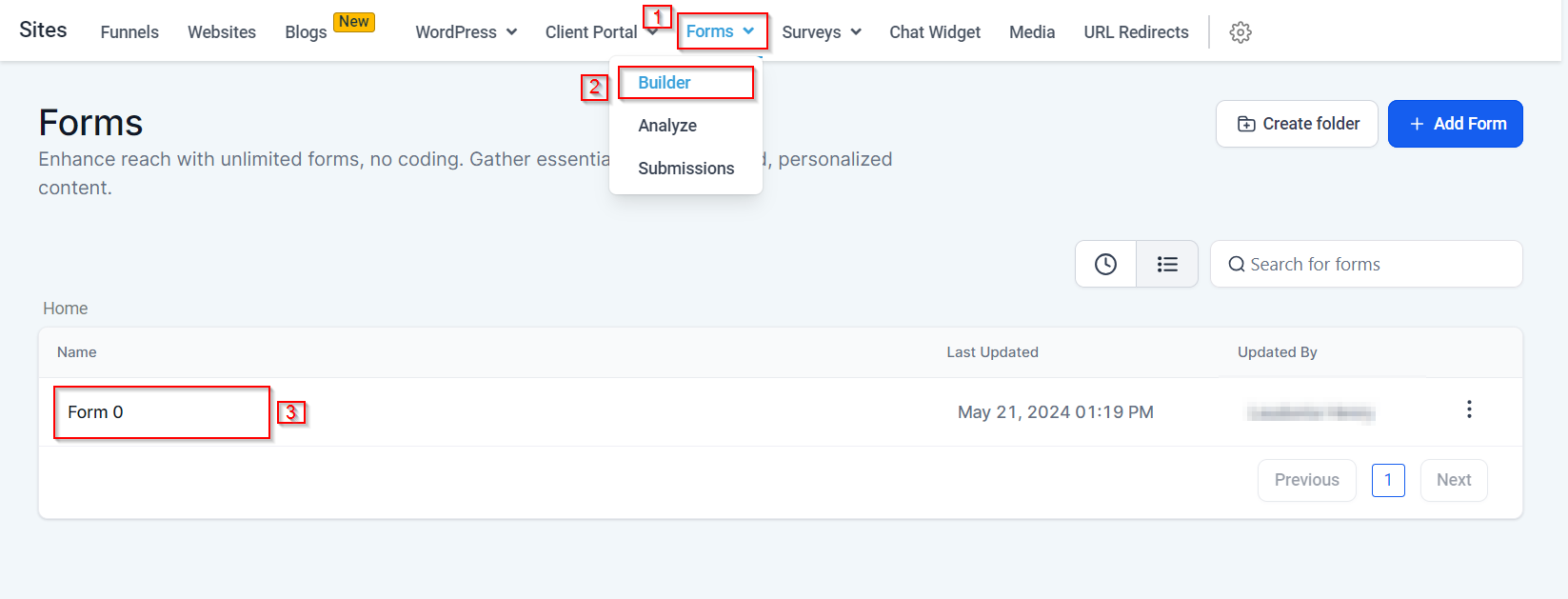
Task: Open three-dot menu for Form 0
Action: click(x=1469, y=409)
